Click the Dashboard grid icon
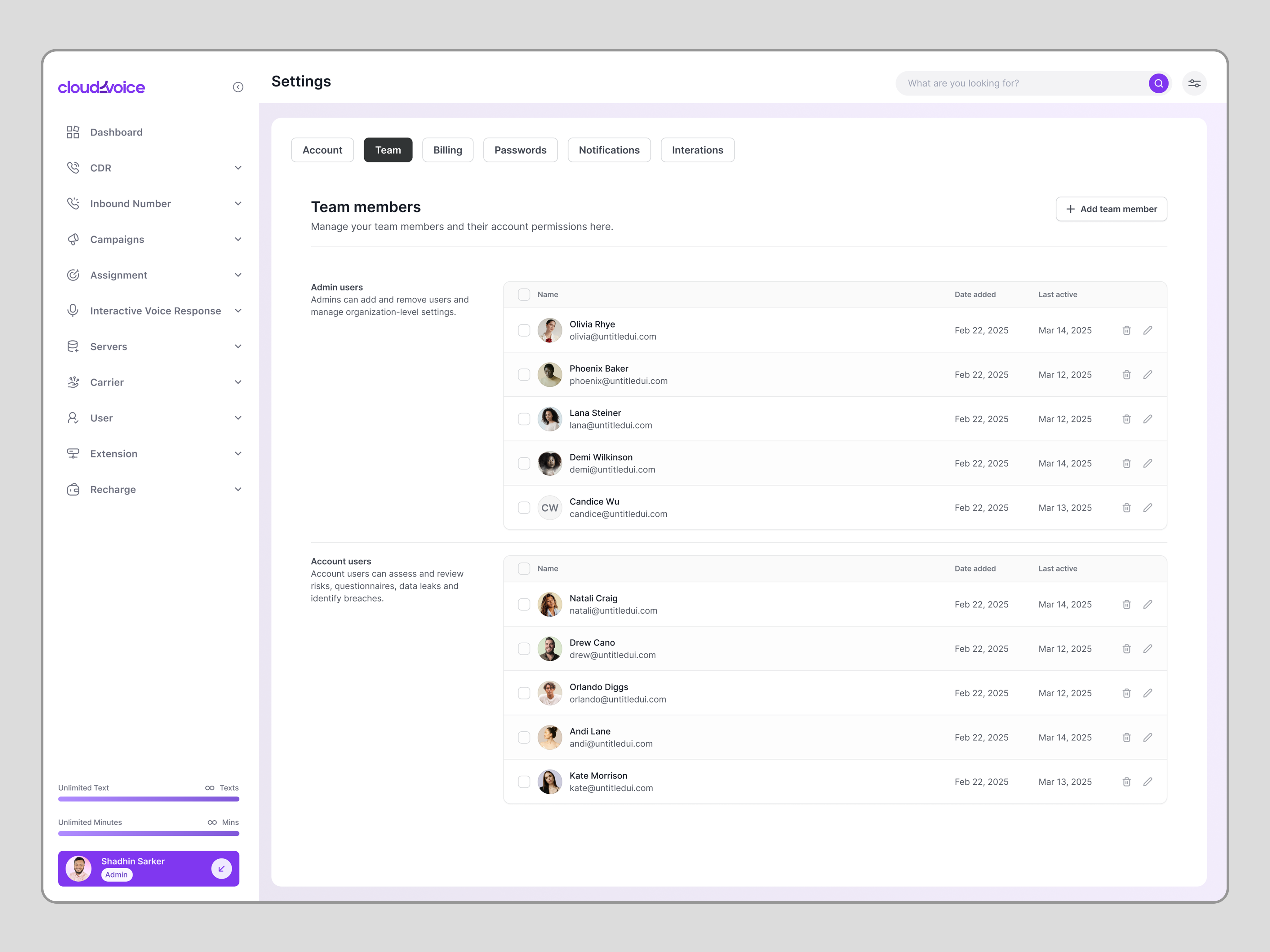Image resolution: width=1270 pixels, height=952 pixels. coord(73,133)
